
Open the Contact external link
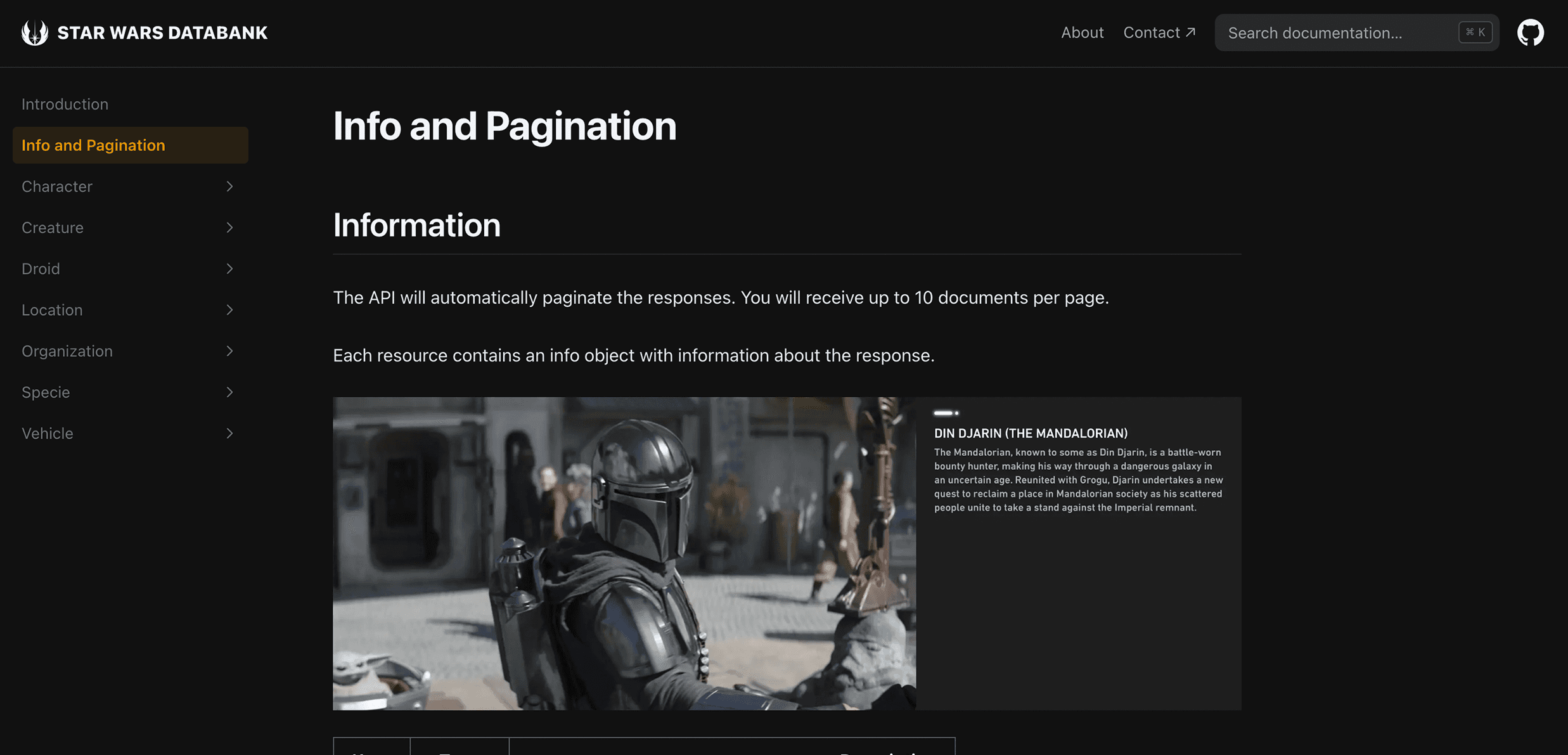point(1159,32)
